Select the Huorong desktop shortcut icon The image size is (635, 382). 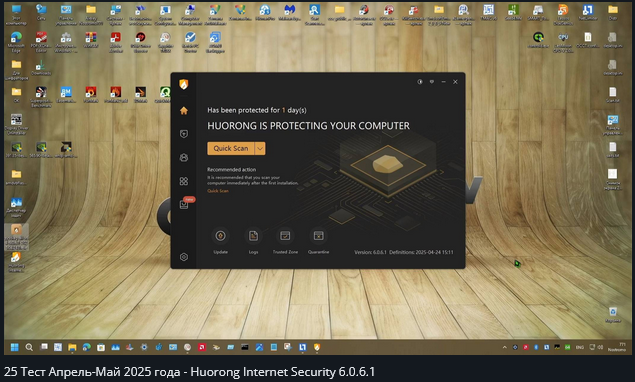(x=16, y=262)
